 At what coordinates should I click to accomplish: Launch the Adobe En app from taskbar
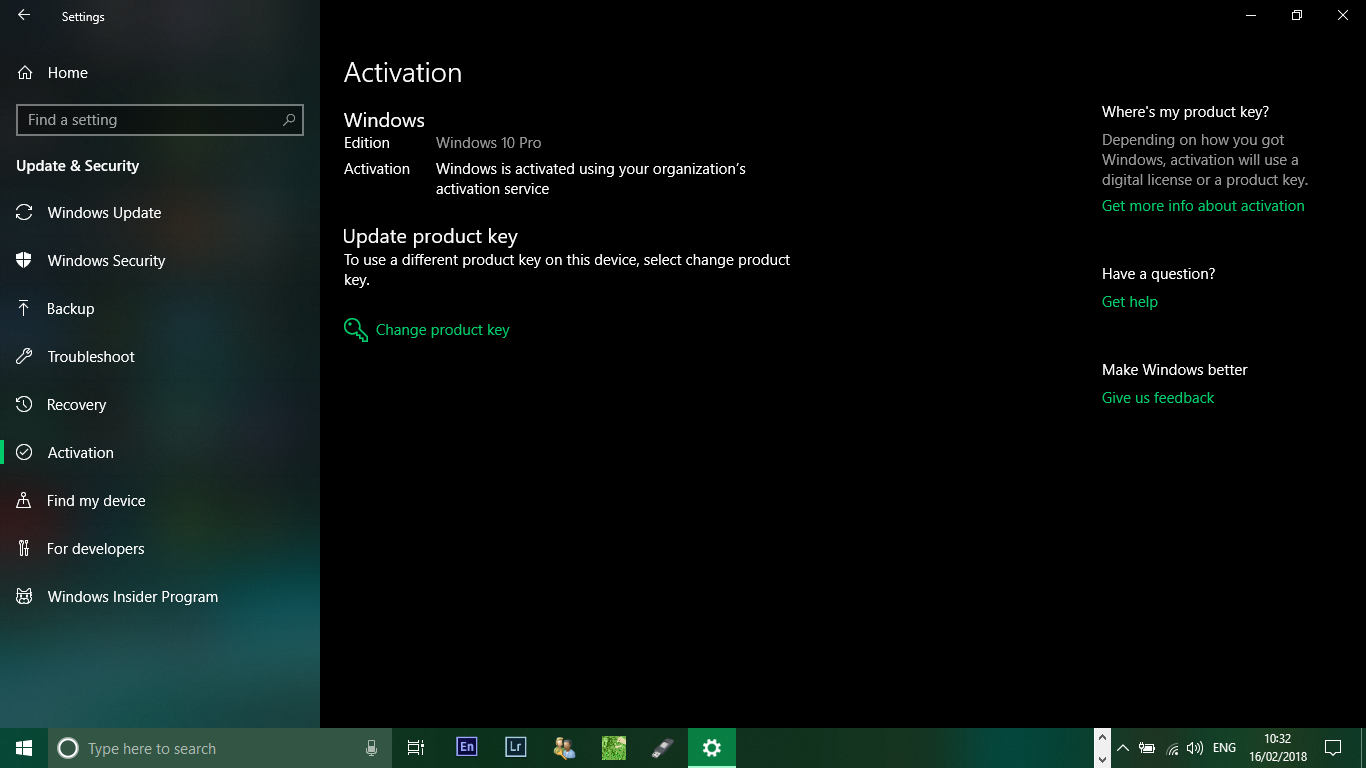click(466, 747)
